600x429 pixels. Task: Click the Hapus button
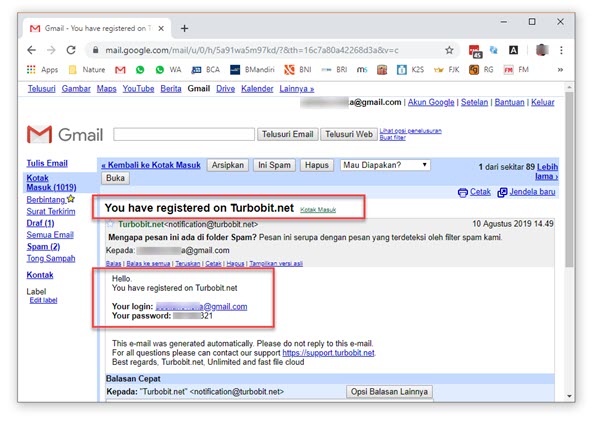(317, 165)
